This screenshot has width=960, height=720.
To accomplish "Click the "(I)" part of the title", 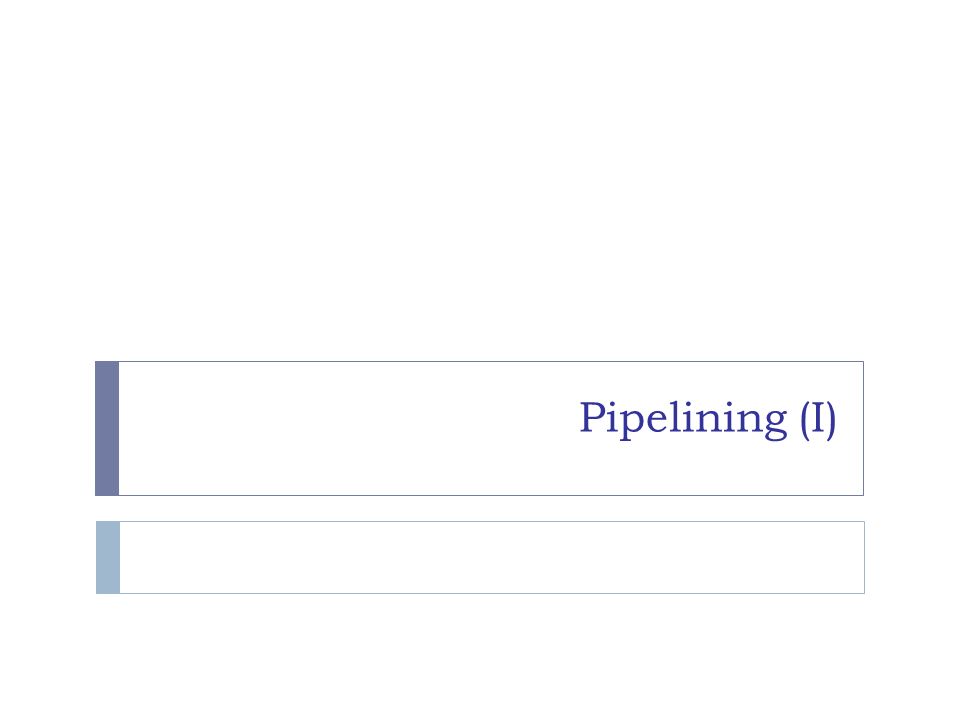I will click(818, 420).
